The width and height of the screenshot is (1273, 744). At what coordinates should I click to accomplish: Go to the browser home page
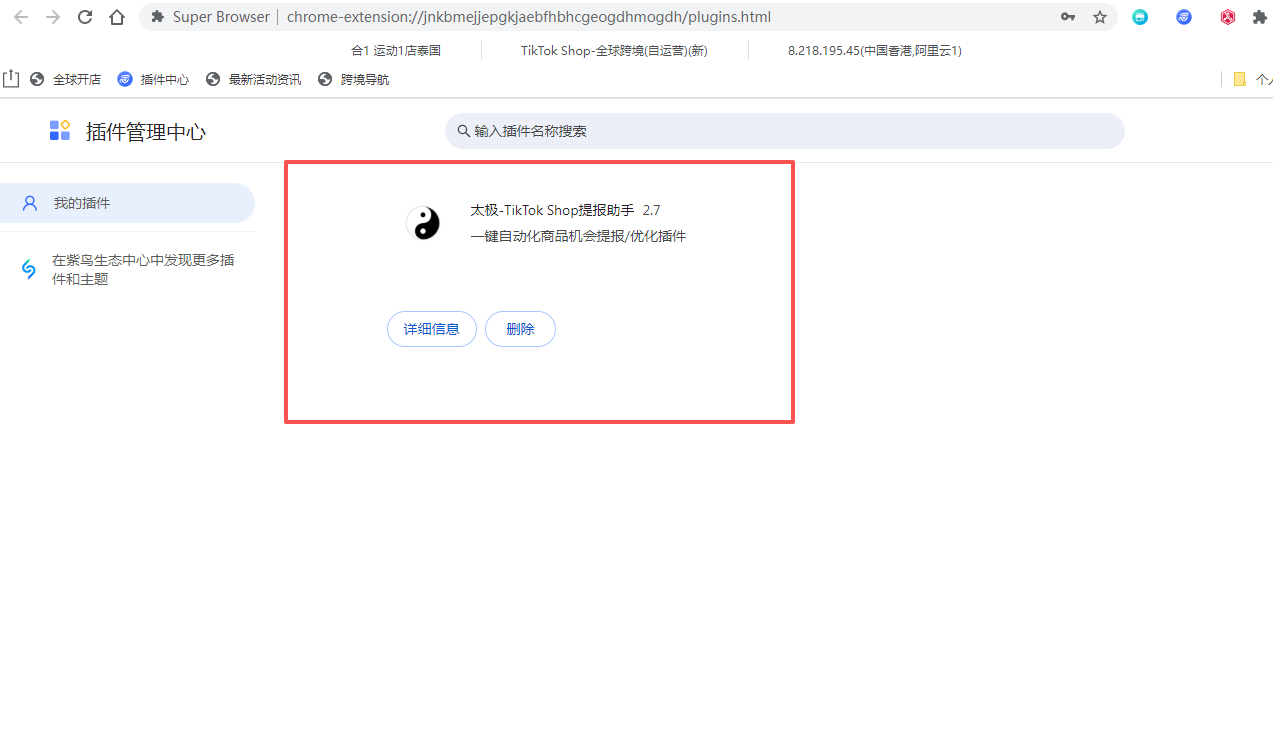(x=117, y=17)
